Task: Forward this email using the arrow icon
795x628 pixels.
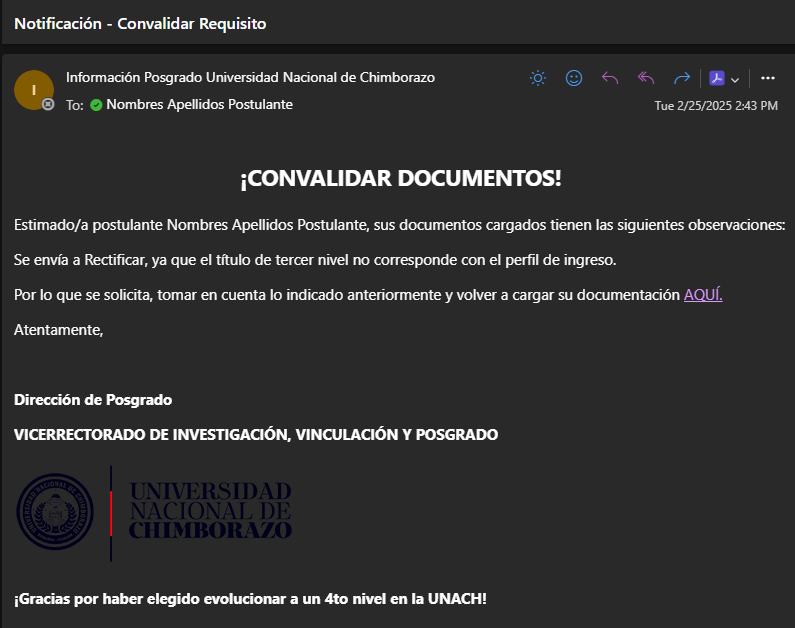Action: point(682,78)
